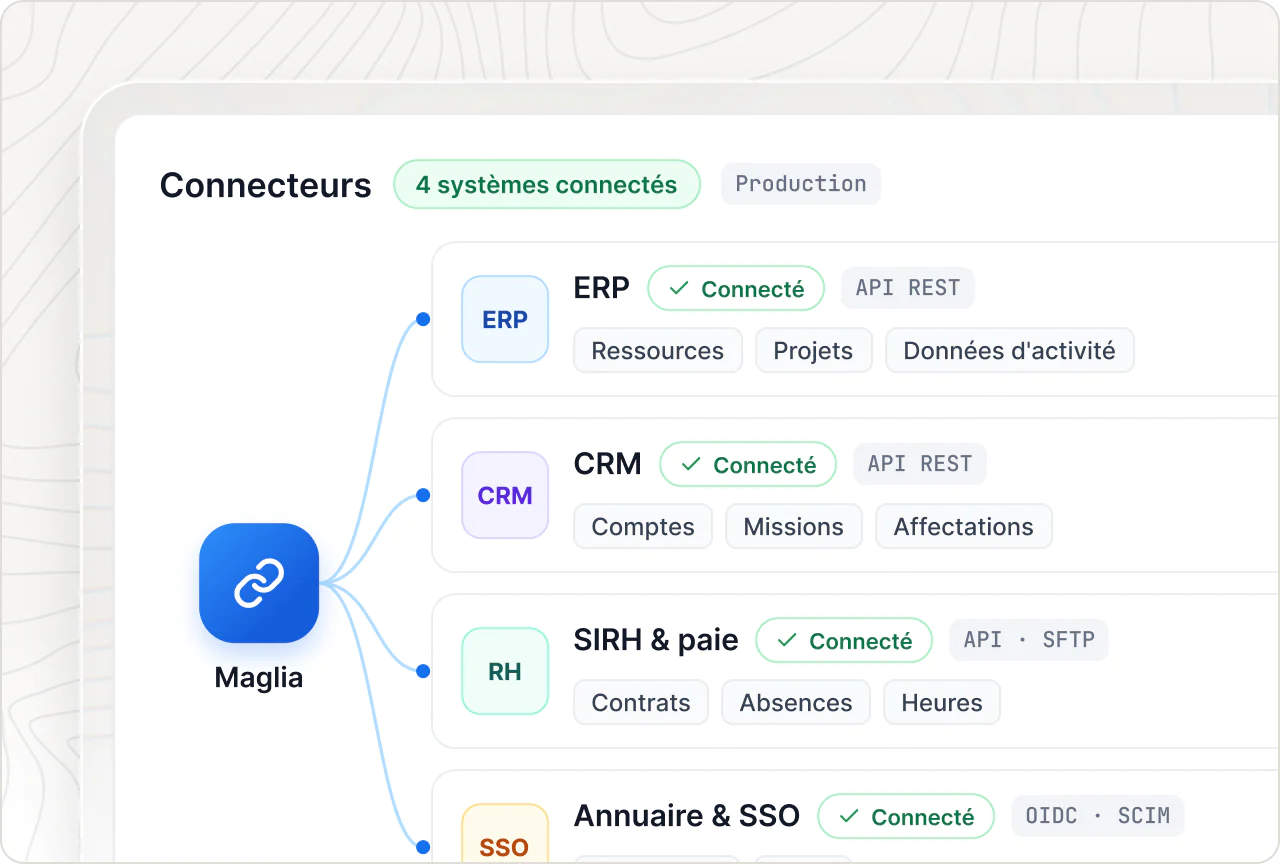Viewport: 1280px width, 864px height.
Task: Select the Données d'activité chip
Action: (x=1010, y=351)
